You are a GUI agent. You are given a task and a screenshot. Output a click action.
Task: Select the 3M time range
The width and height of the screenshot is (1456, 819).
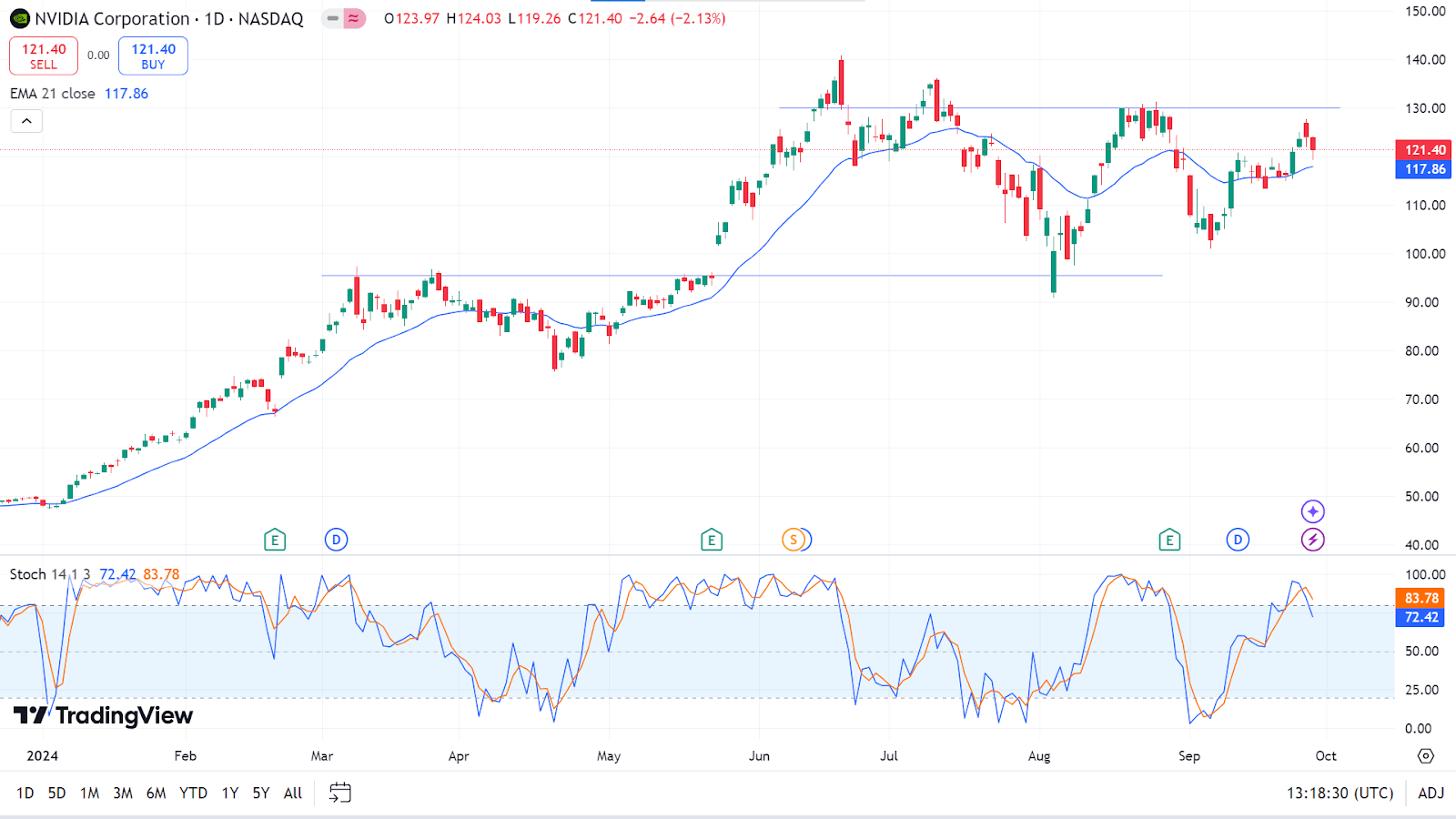[123, 794]
